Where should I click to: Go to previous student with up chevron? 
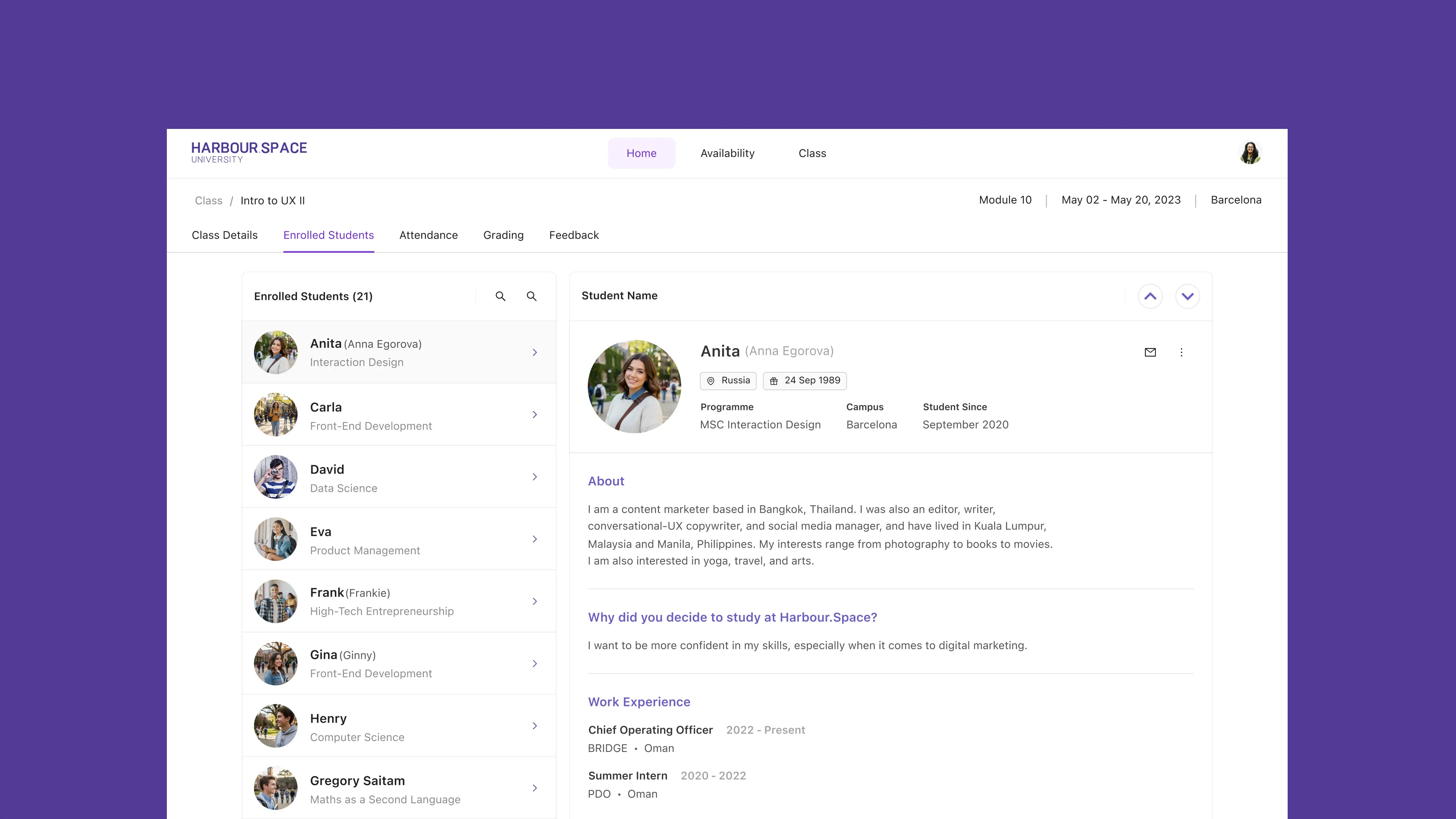pos(1150,296)
